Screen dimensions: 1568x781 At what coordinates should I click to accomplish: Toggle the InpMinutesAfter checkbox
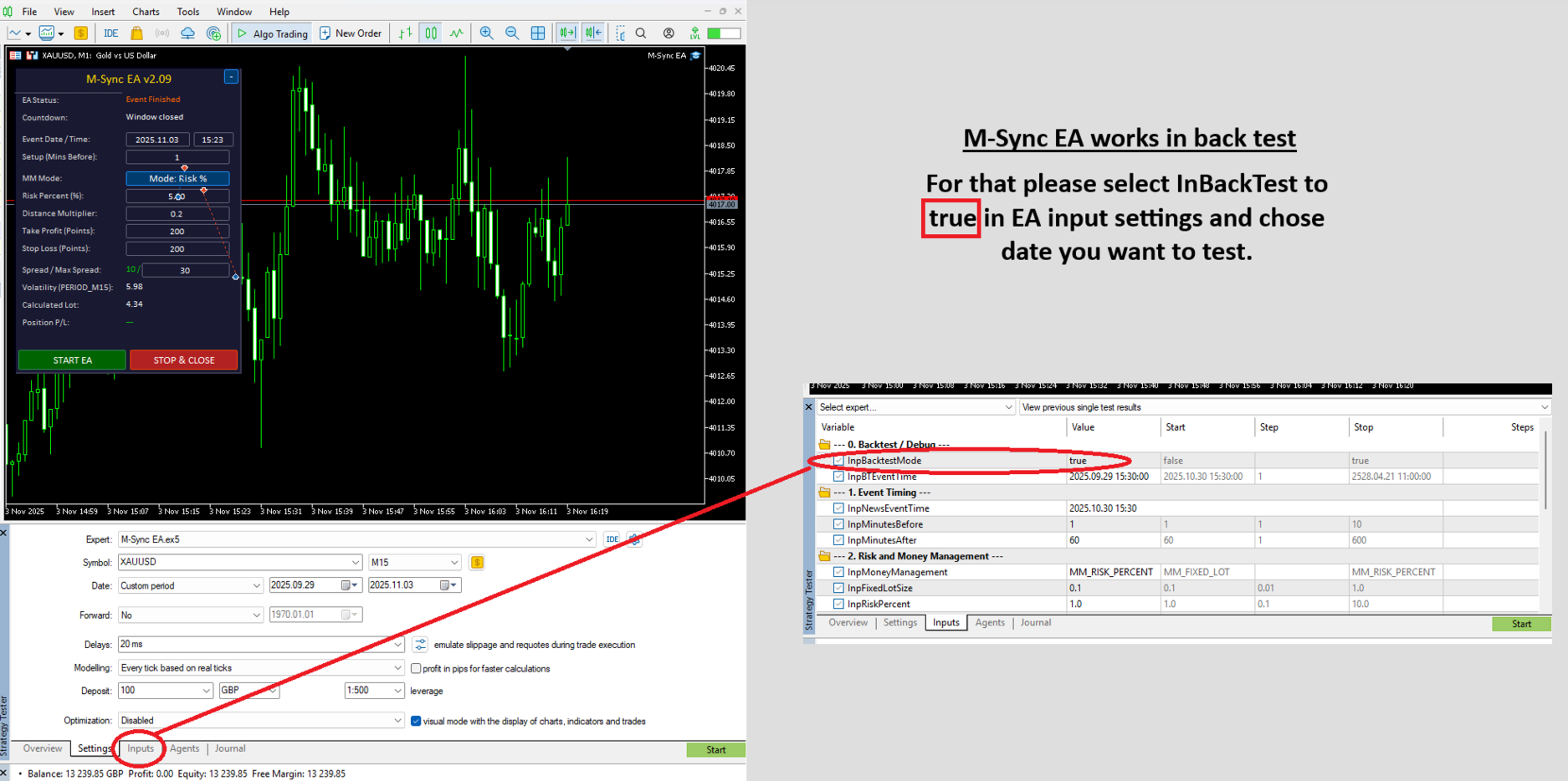pyautogui.click(x=838, y=540)
